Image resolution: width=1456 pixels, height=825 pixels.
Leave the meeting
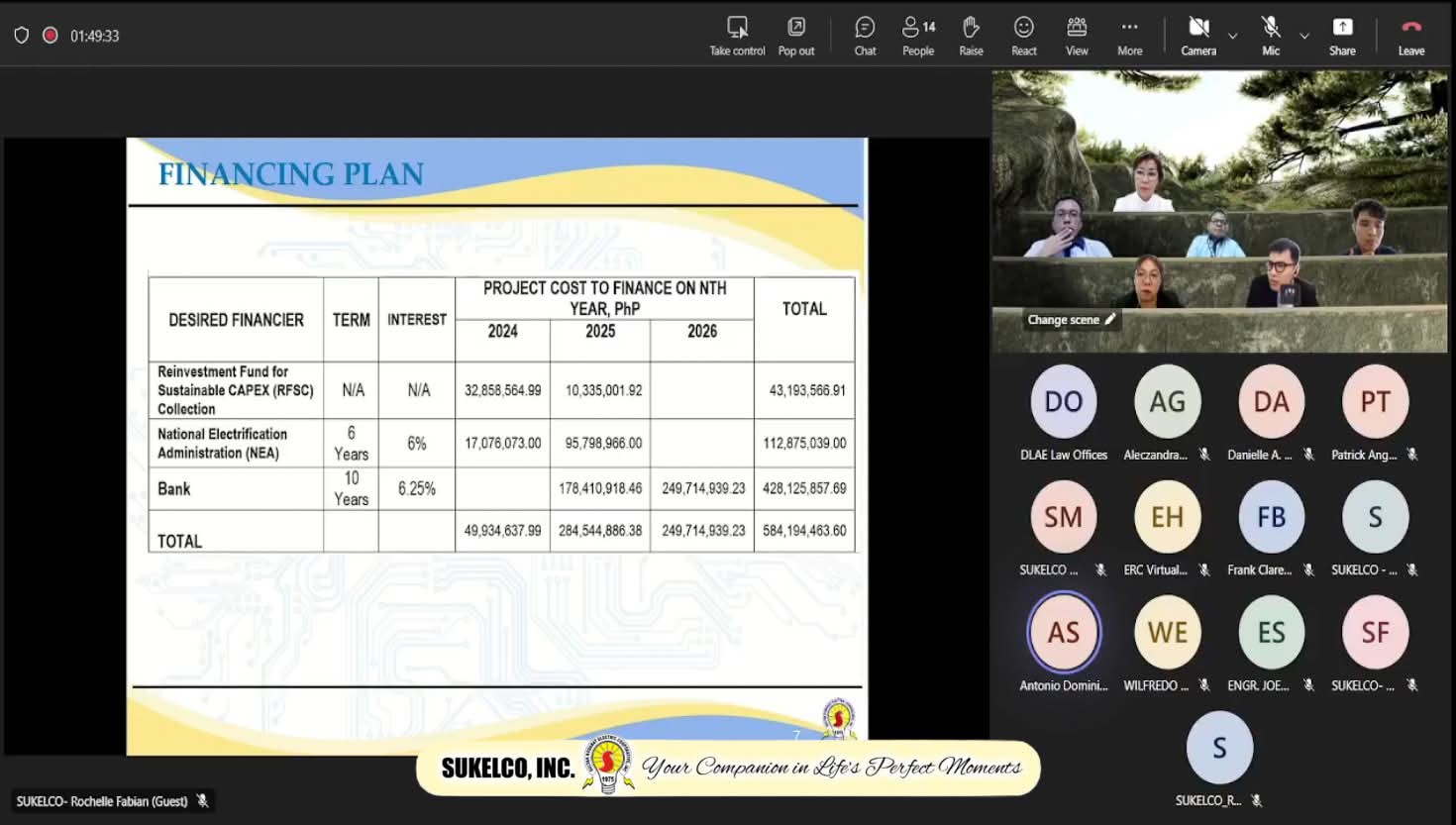click(1411, 36)
